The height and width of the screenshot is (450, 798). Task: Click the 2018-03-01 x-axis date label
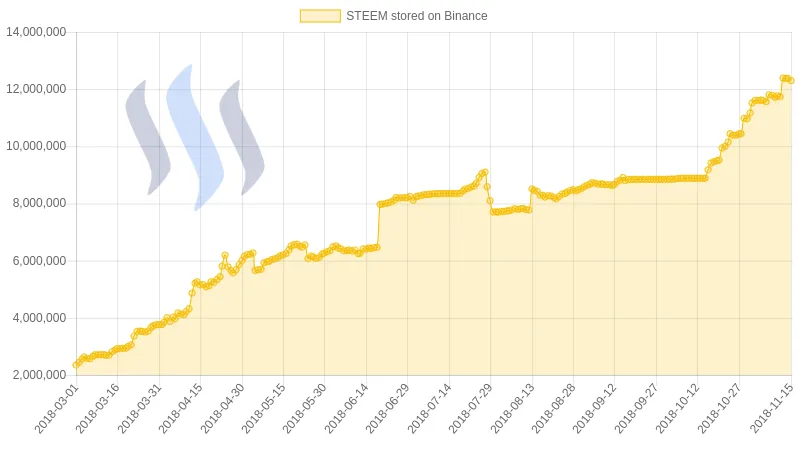56,408
